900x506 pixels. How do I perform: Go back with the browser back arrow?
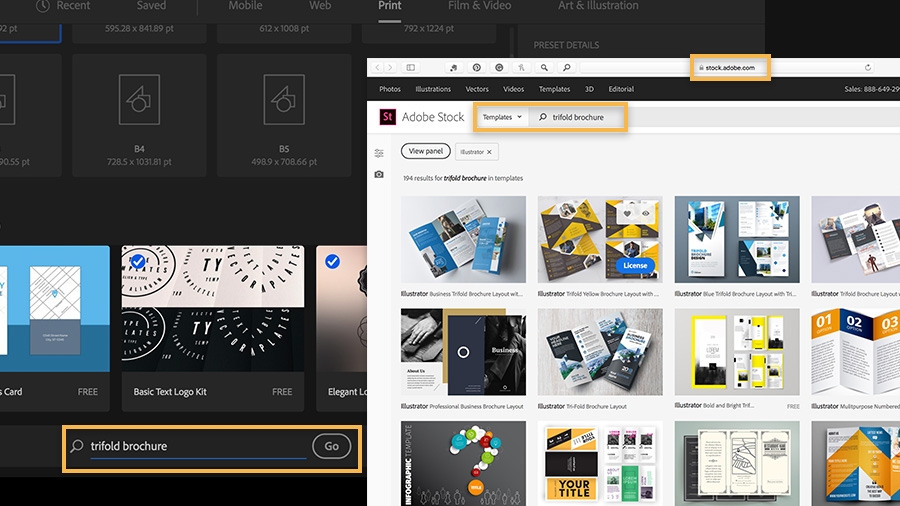click(x=377, y=68)
